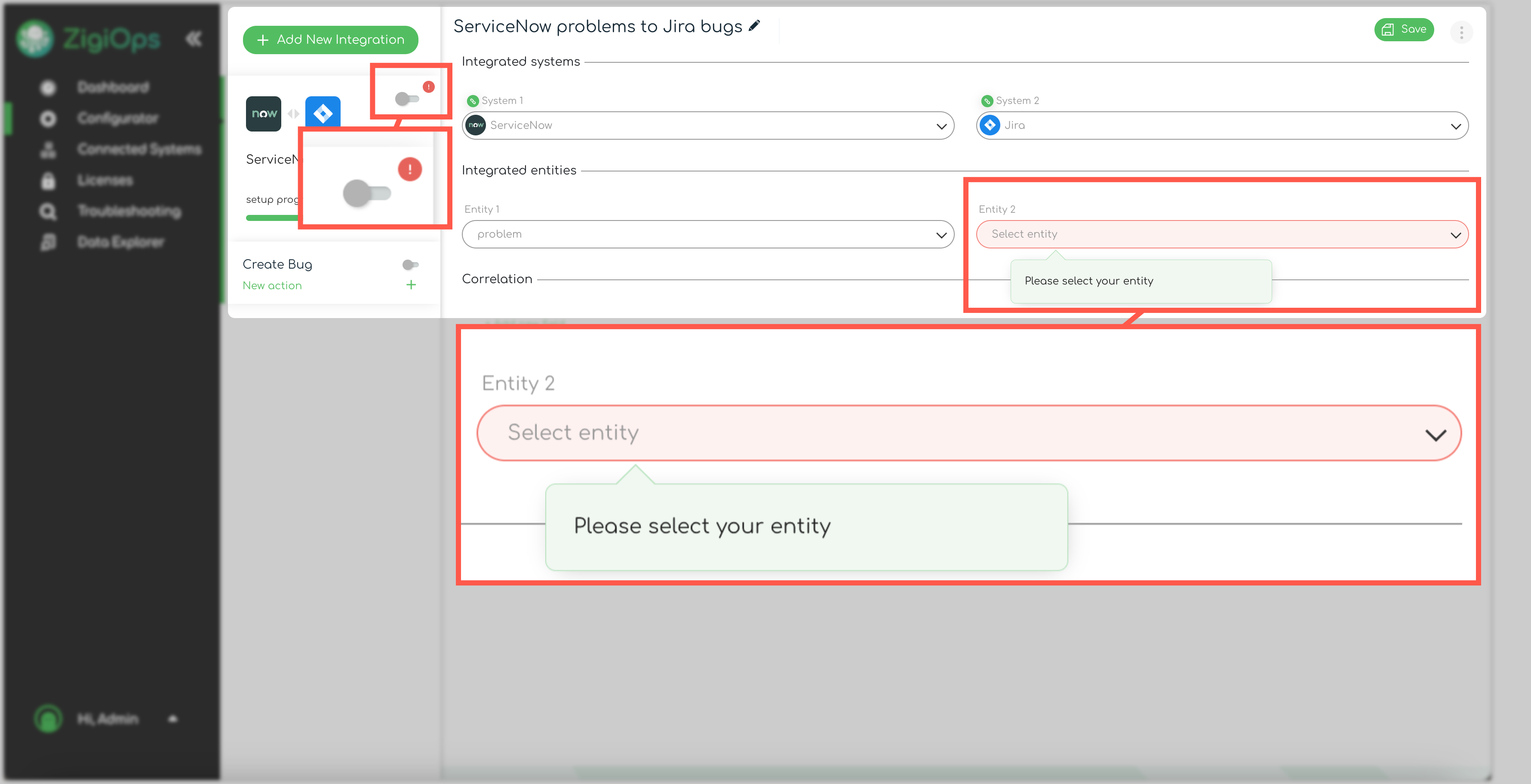Toggle the integration enable switch
The image size is (1531, 784).
click(407, 98)
